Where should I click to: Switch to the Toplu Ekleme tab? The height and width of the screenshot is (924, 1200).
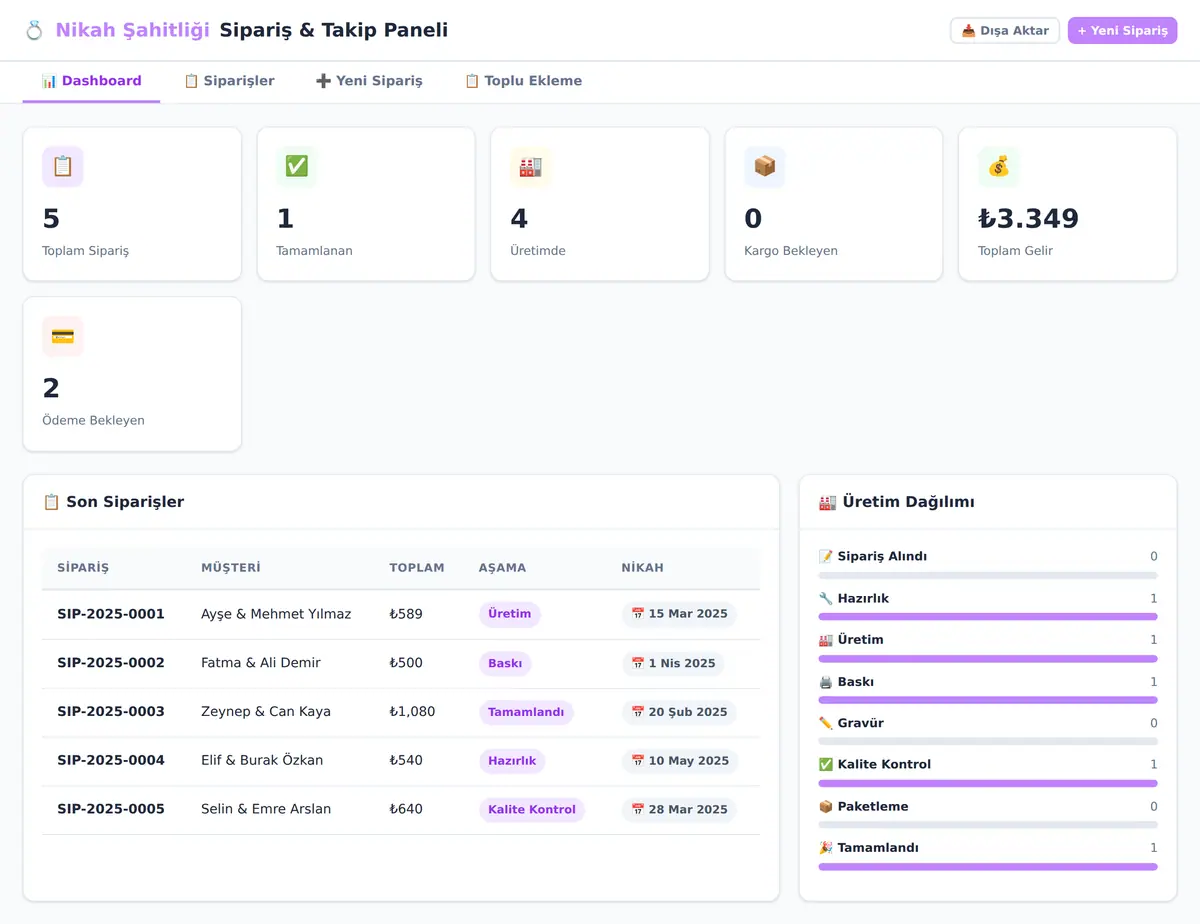[523, 81]
